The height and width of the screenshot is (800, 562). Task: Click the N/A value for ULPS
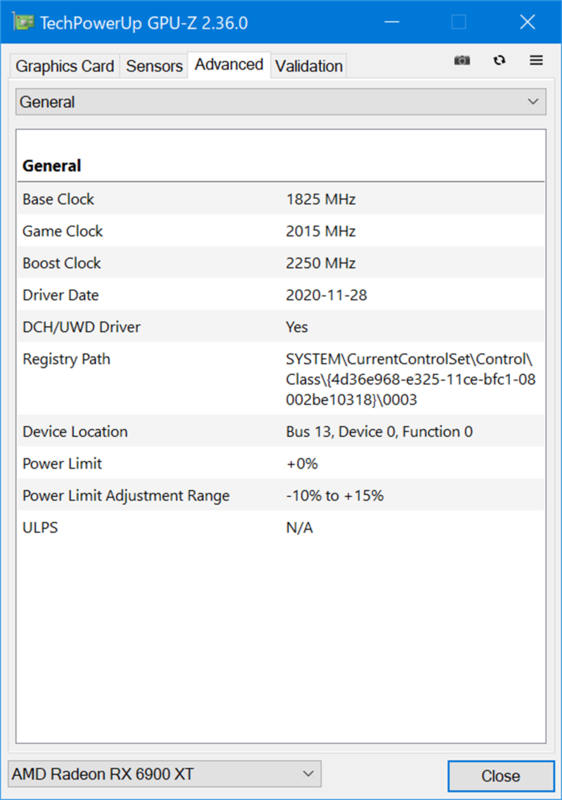click(299, 528)
